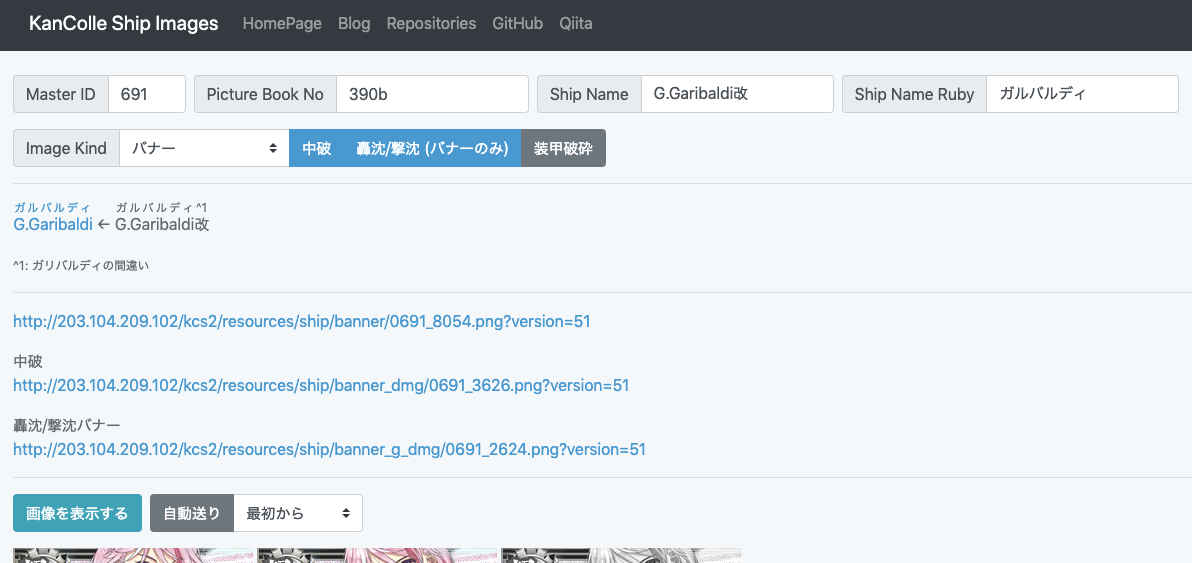The height and width of the screenshot is (563, 1192).
Task: Click the Picture Book No field 390b
Action: point(433,94)
